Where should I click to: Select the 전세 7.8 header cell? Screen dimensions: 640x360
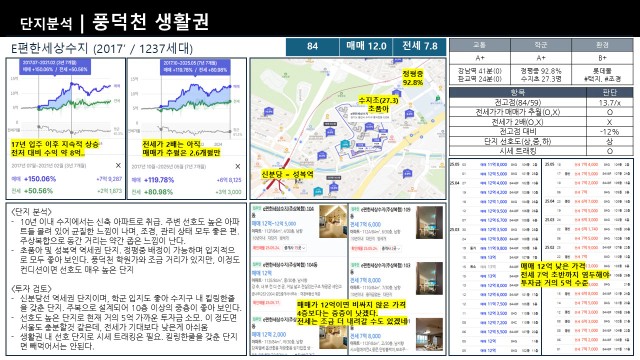click(419, 46)
